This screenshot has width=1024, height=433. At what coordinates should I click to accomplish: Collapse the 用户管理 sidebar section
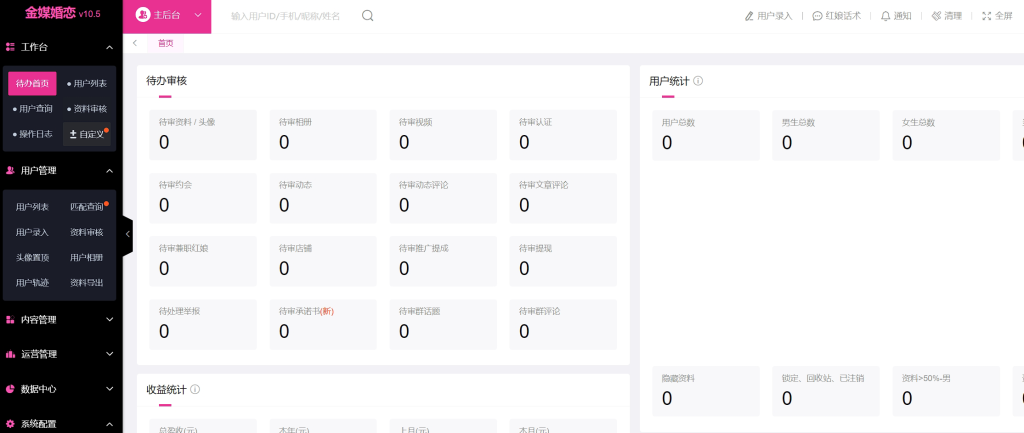(x=110, y=170)
